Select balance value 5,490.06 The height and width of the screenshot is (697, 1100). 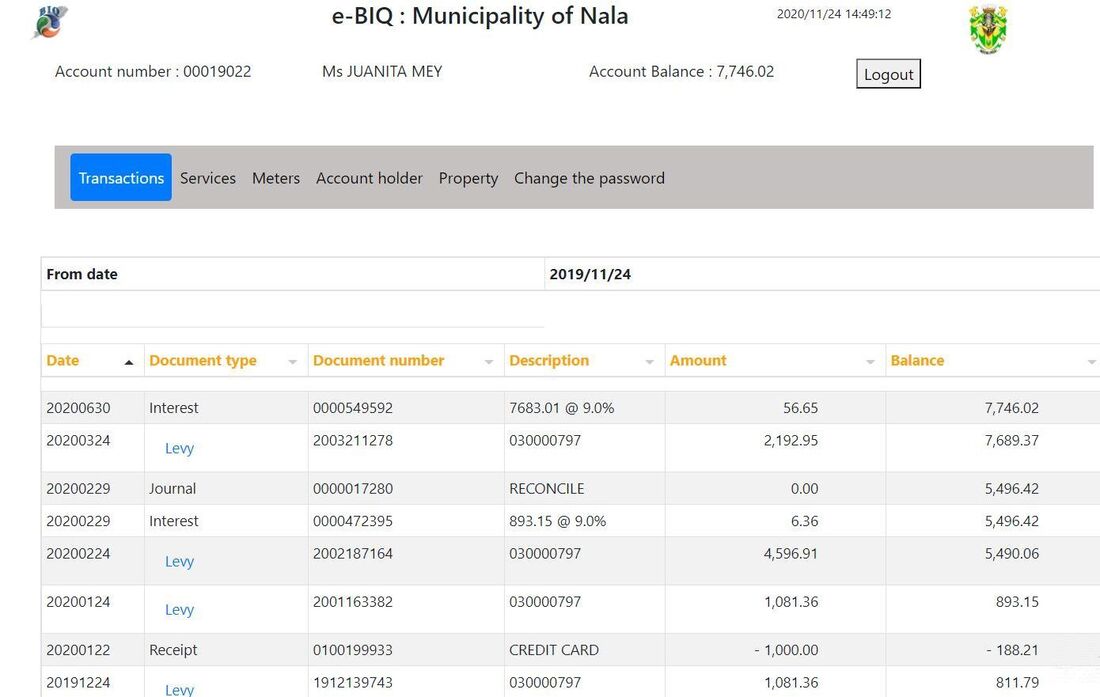click(1012, 553)
